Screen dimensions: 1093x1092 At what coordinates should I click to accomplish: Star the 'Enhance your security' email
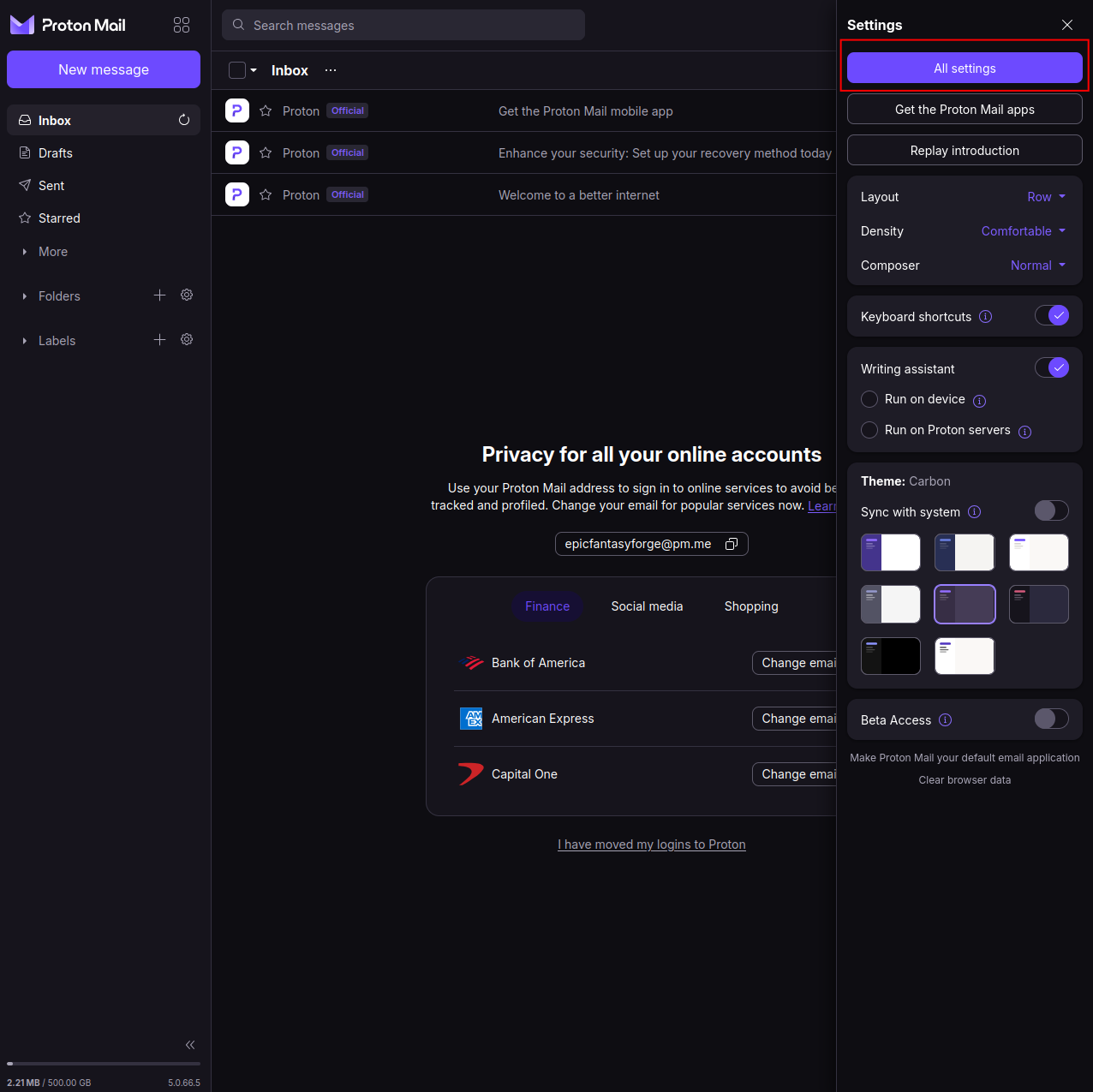point(266,152)
